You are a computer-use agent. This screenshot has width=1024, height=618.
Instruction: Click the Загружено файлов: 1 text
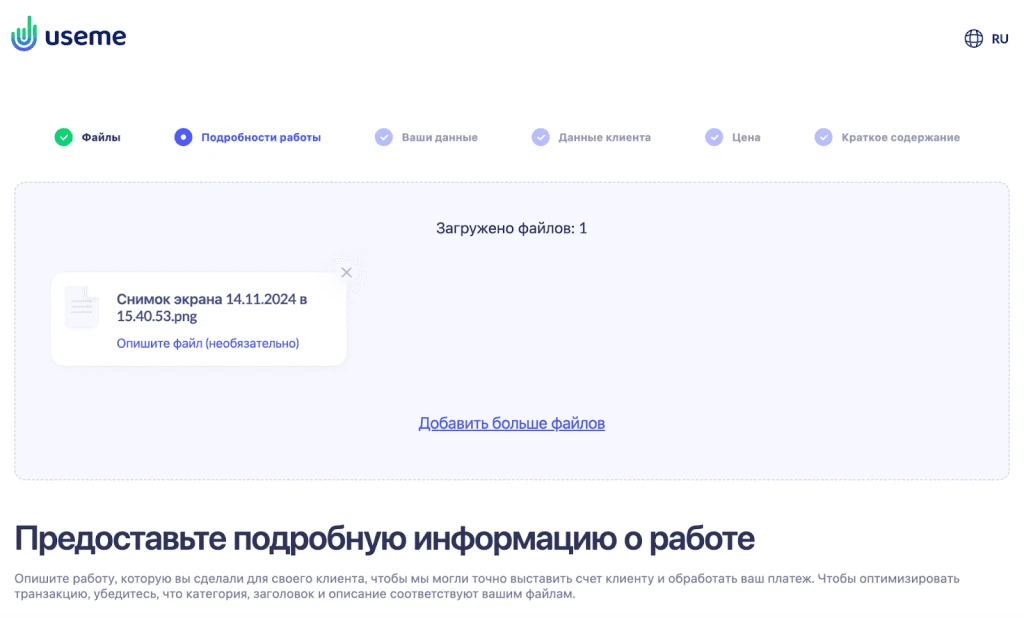(x=511, y=228)
